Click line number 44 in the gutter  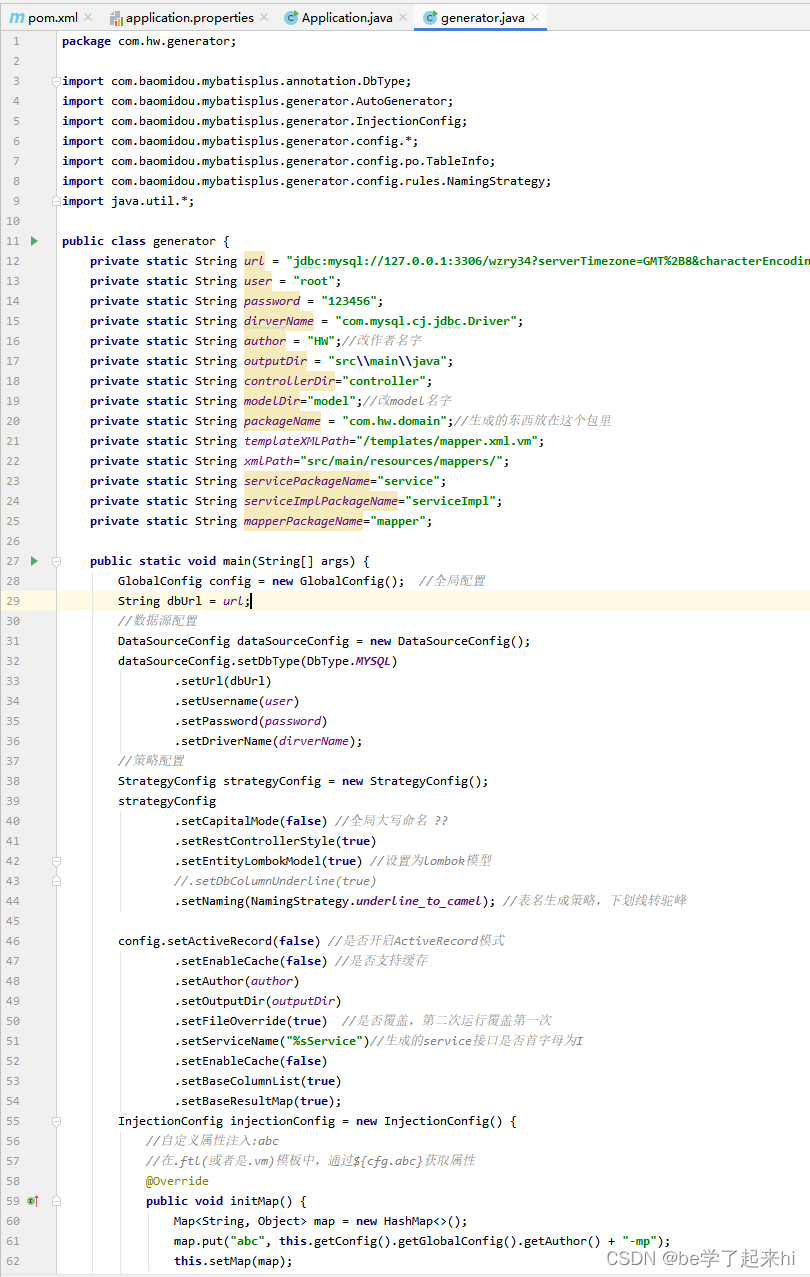(x=13, y=901)
